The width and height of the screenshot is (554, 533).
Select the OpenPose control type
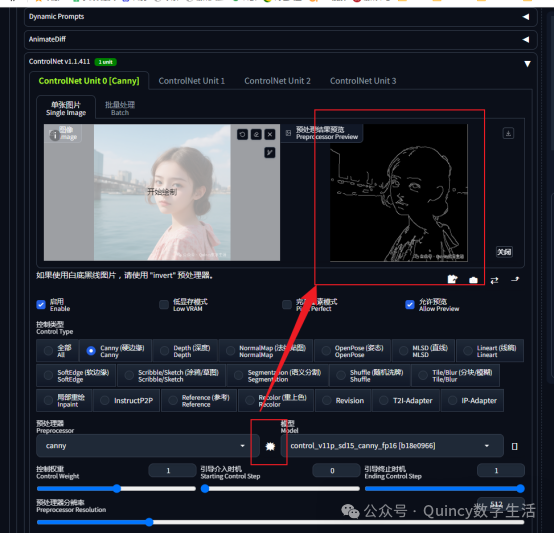353,351
